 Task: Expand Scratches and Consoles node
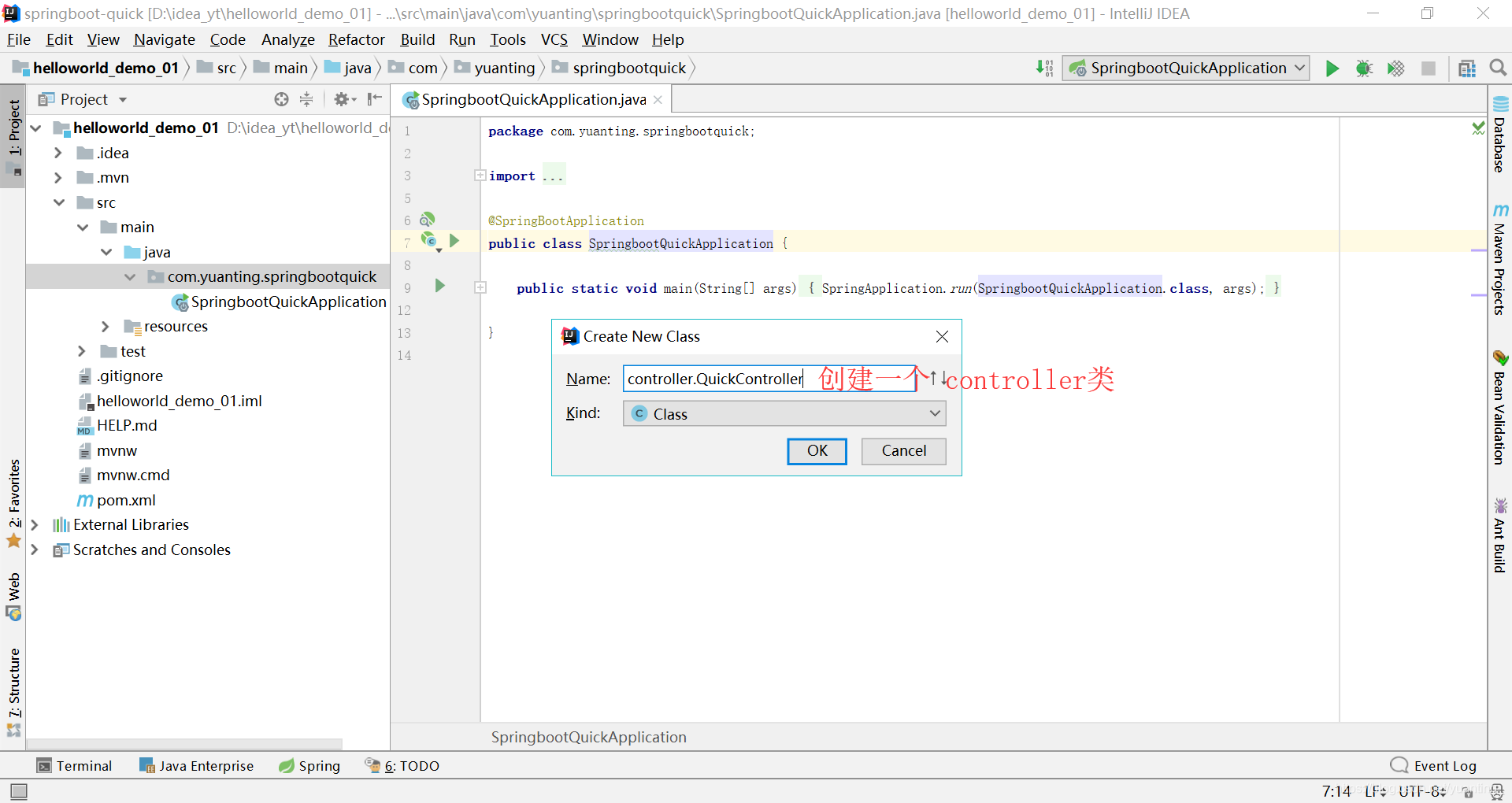pyautogui.click(x=34, y=550)
